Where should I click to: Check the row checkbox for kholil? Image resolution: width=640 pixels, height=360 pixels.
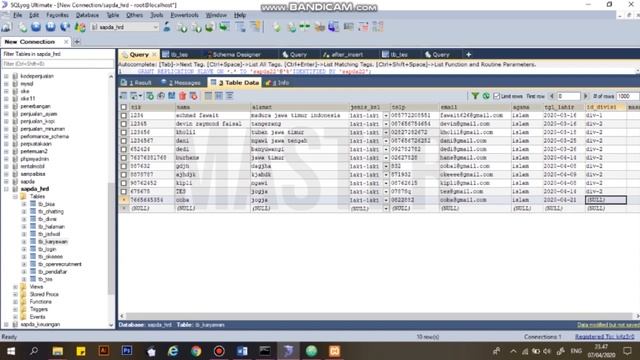[x=124, y=132]
